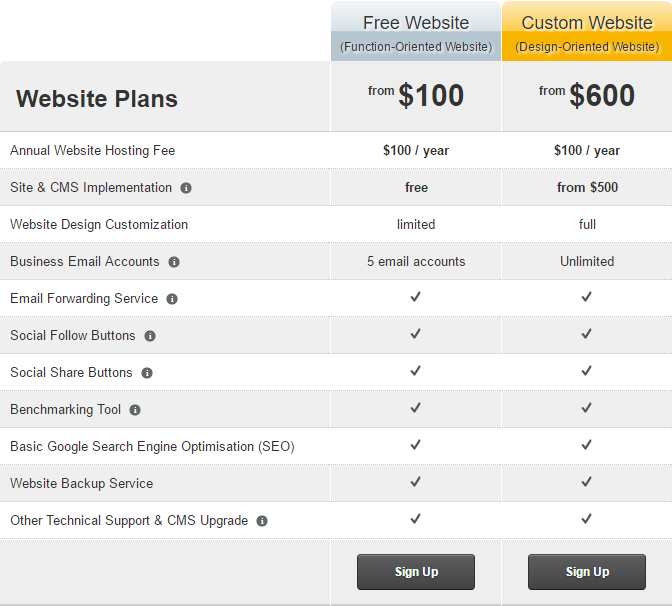This screenshot has width=672, height=606.
Task: Select the Custom Website column header
Action: pyautogui.click(x=587, y=23)
